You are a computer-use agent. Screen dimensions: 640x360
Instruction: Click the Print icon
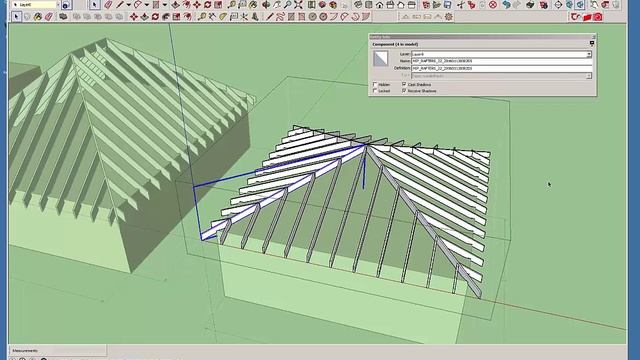click(x=530, y=5)
